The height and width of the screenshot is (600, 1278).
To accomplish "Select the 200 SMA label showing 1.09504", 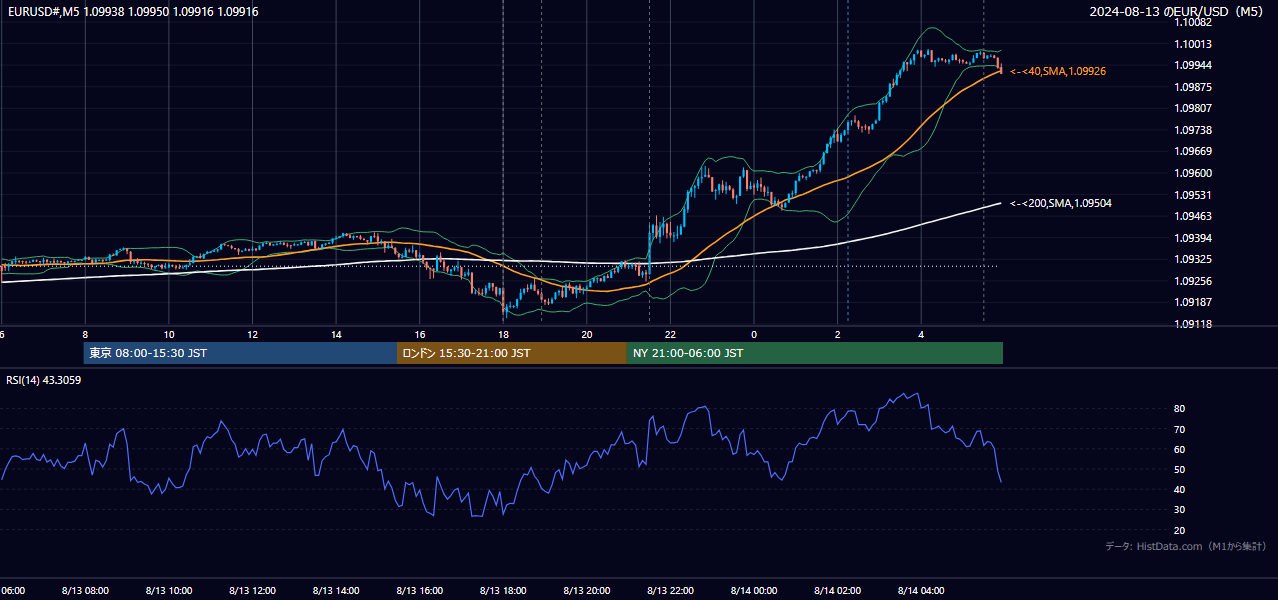I will click(1061, 204).
